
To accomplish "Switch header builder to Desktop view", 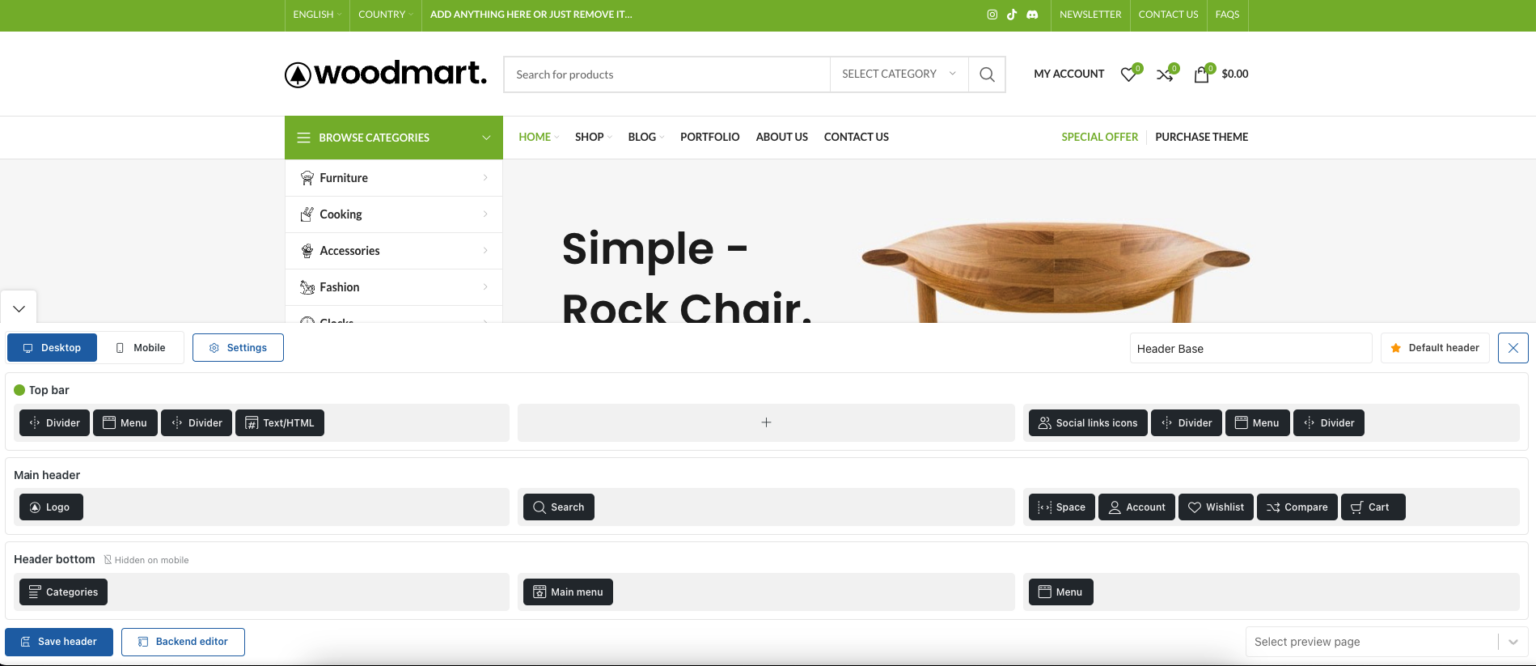I will click(x=52, y=347).
